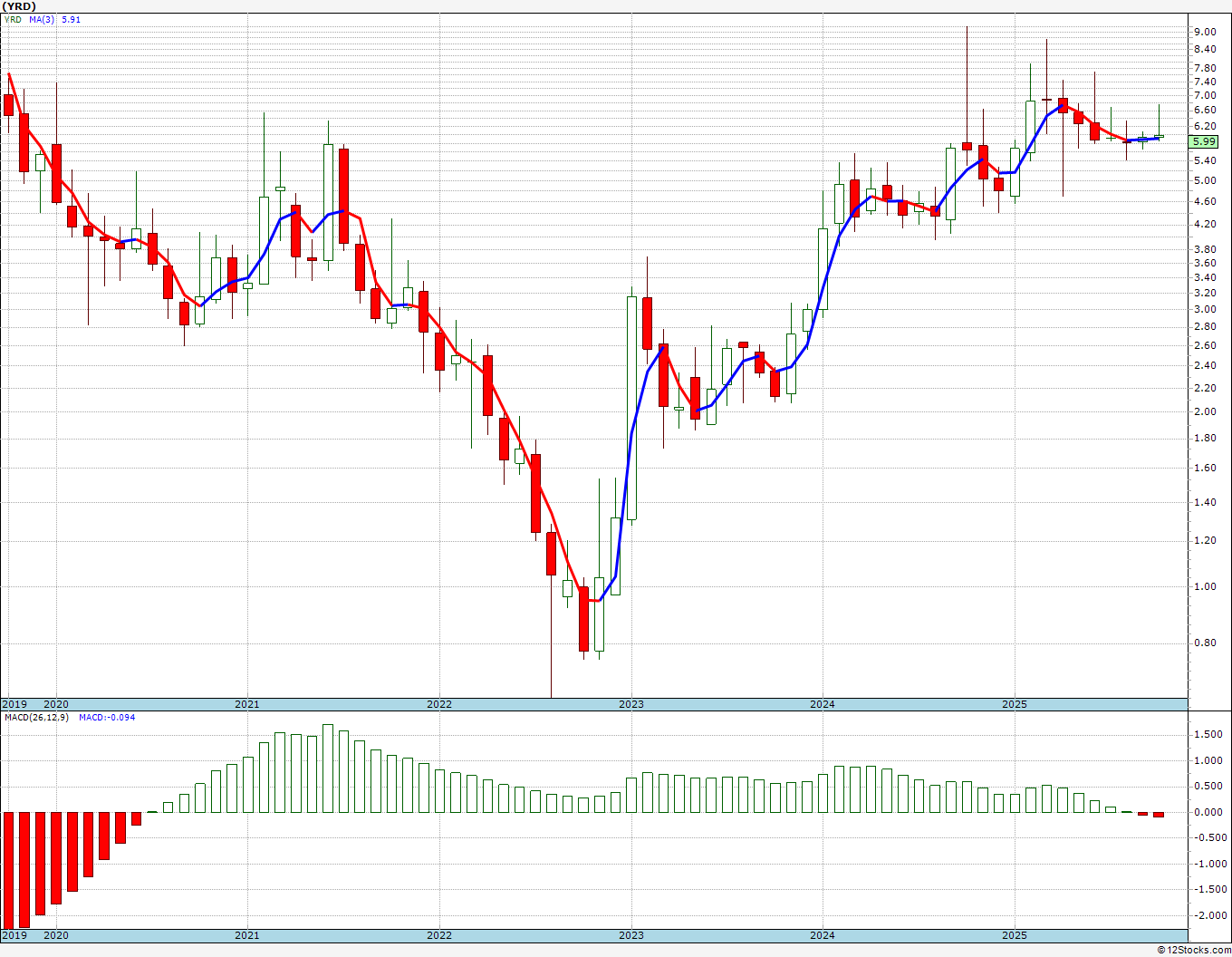1232x957 pixels.
Task: Click the 2019 label on the price time axis
Action: click(14, 704)
